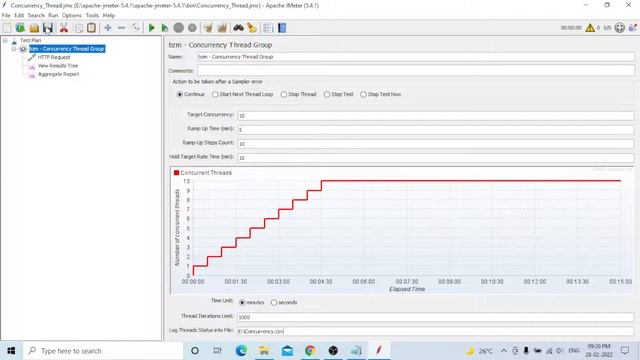Open the Tools menu
640x360 pixels.
92,15
